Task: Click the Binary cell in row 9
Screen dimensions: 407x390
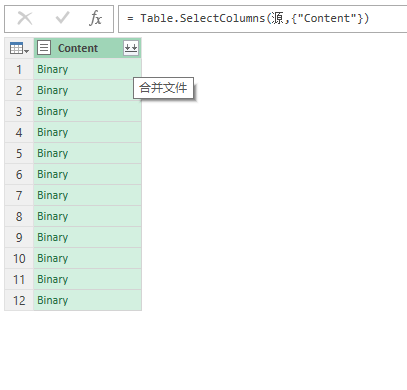Action: pos(88,237)
